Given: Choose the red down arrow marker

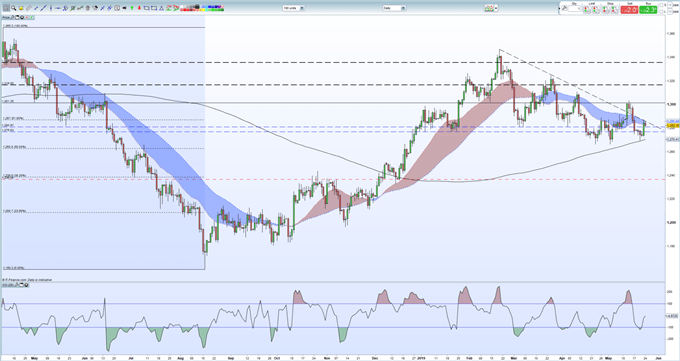Looking at the screenshot, I should pos(139,8).
